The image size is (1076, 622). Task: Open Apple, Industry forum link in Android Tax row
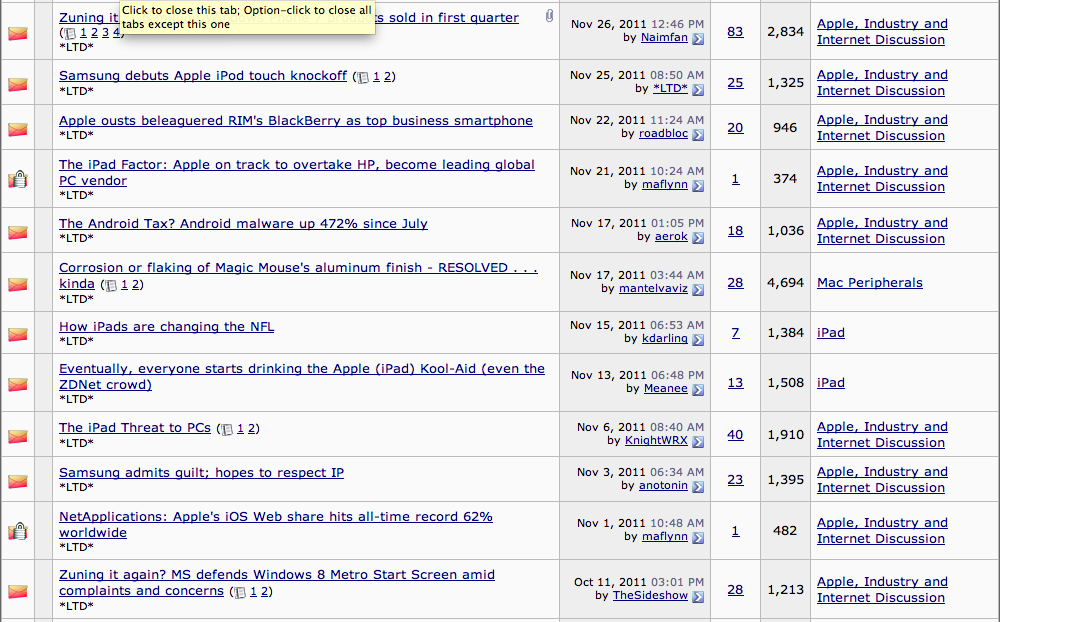point(882,231)
